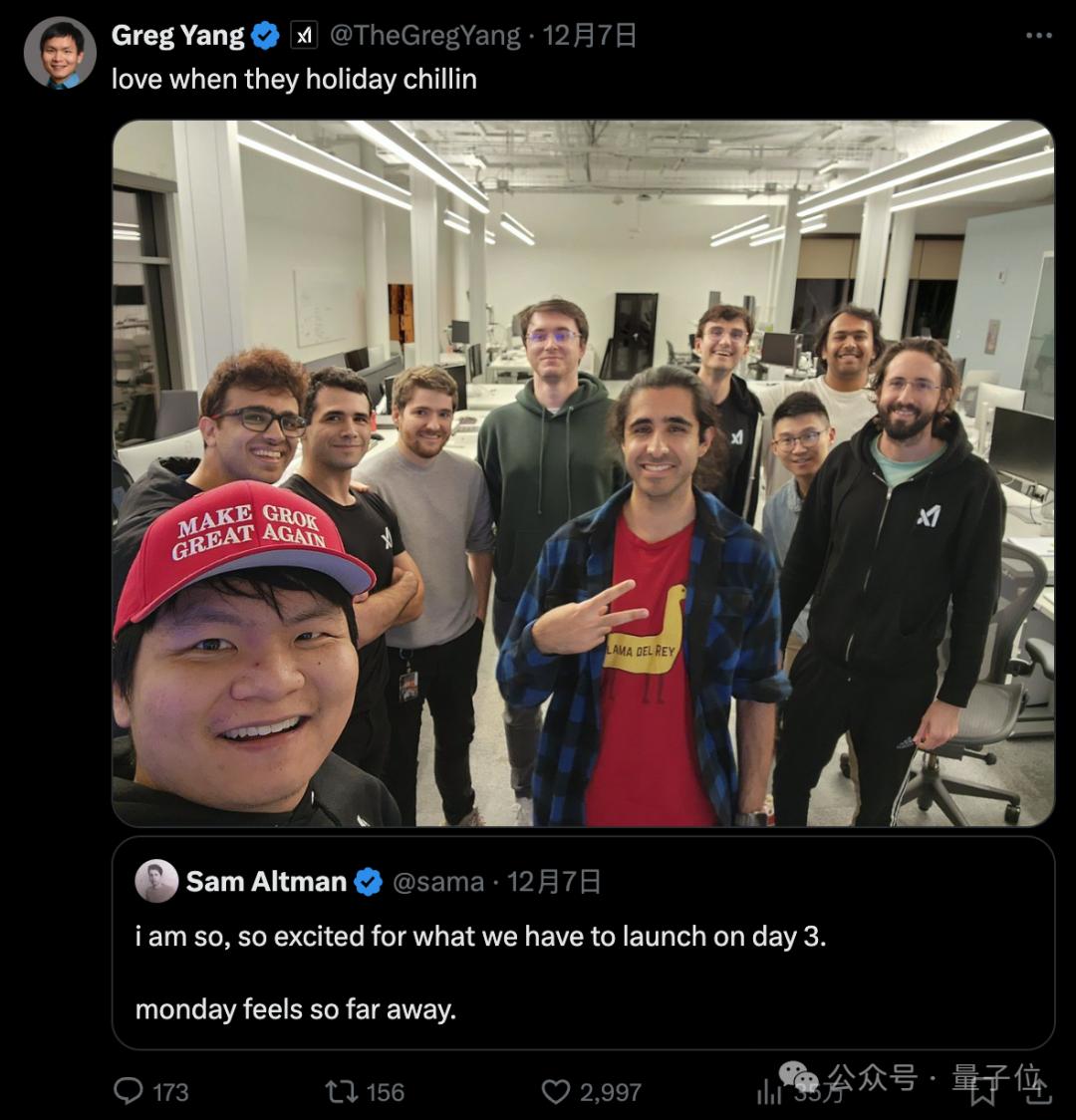Click the Sam Altman display name
The image size is (1076, 1120).
[x=266, y=882]
